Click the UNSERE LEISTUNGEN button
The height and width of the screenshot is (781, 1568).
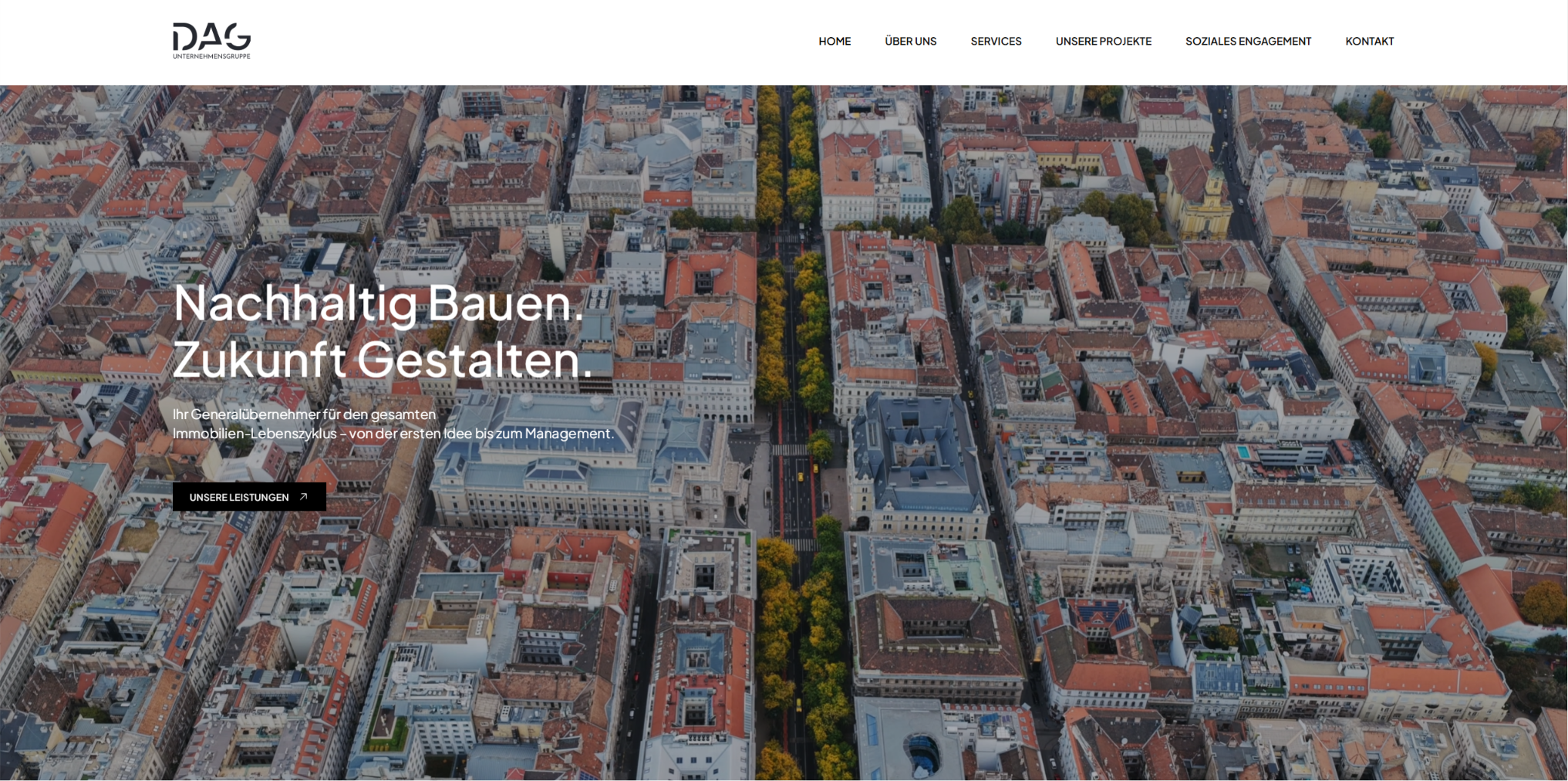tap(249, 497)
